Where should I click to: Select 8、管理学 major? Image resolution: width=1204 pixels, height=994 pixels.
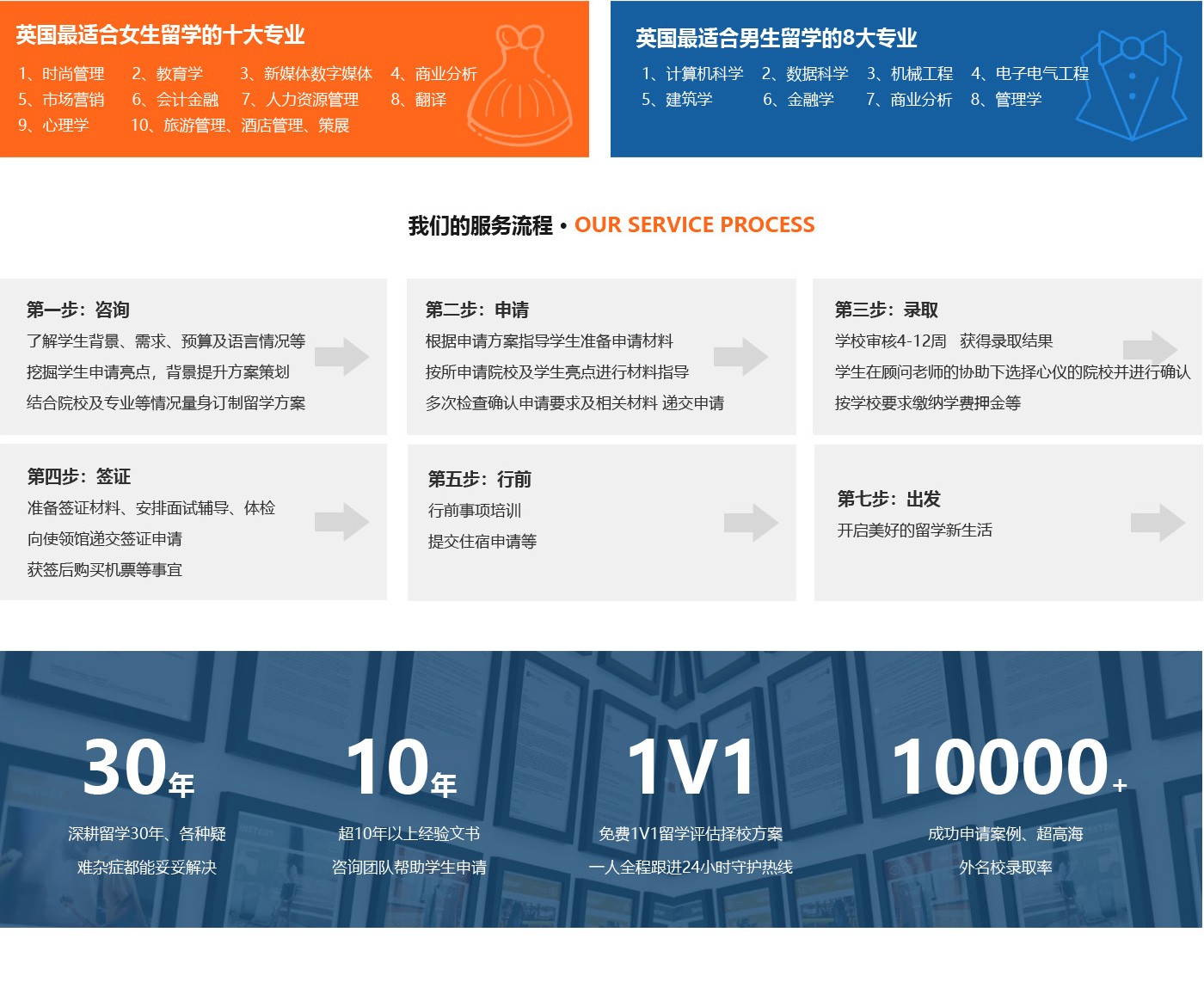[x=1006, y=100]
